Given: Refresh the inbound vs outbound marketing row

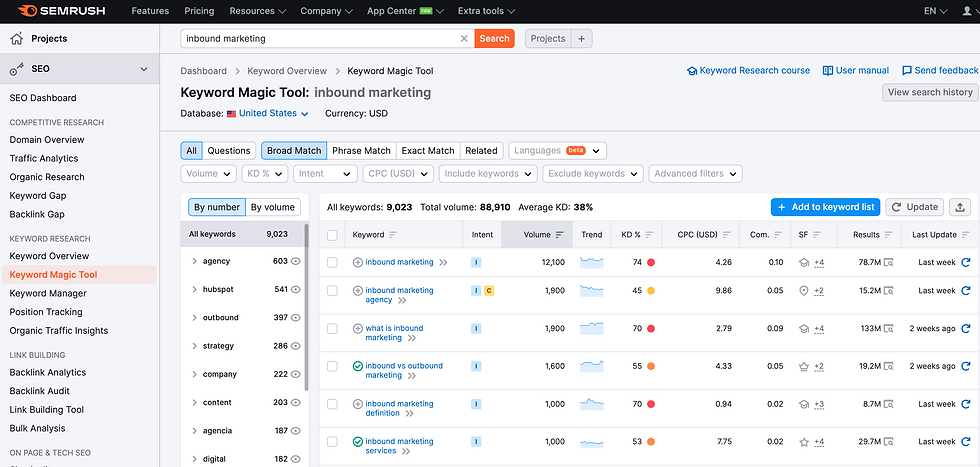Looking at the screenshot, I should 966,366.
